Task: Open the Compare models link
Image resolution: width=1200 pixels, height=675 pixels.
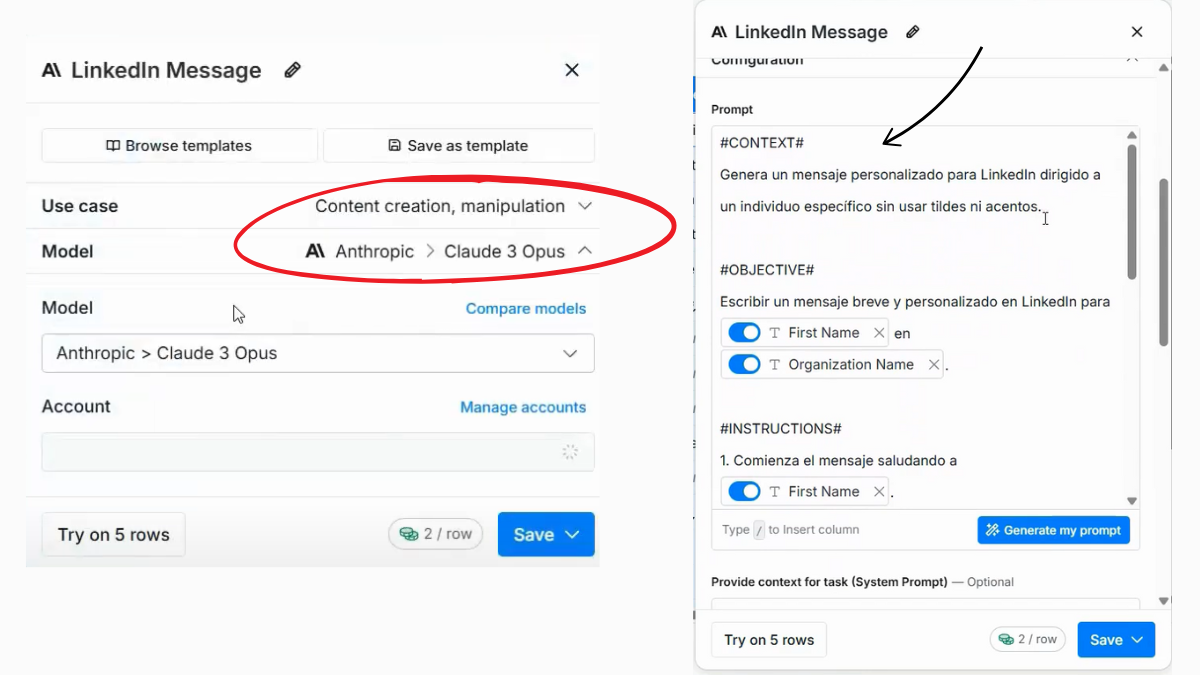Action: (526, 308)
